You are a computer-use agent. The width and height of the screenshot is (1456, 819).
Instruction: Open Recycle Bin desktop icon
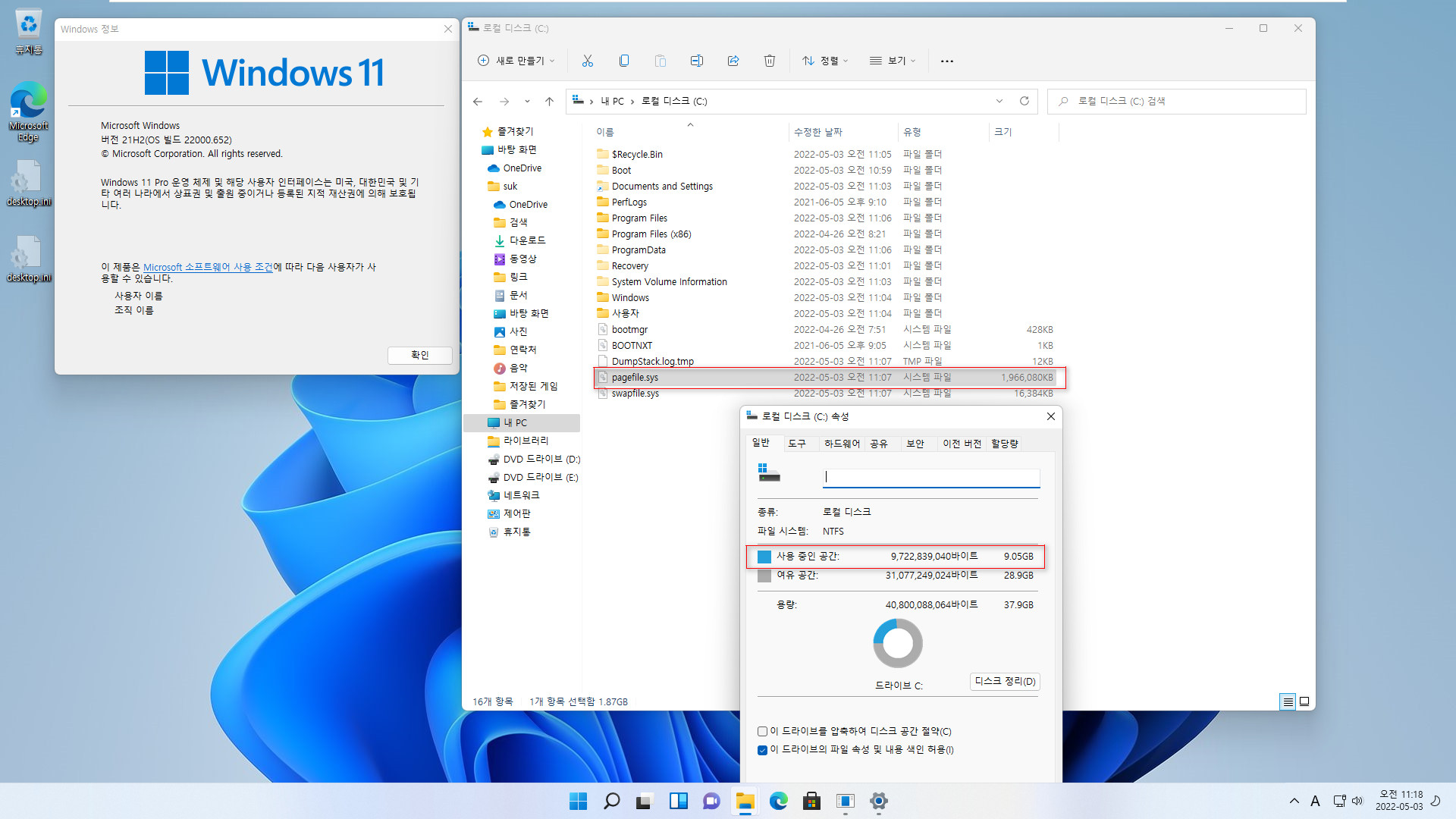(x=28, y=32)
